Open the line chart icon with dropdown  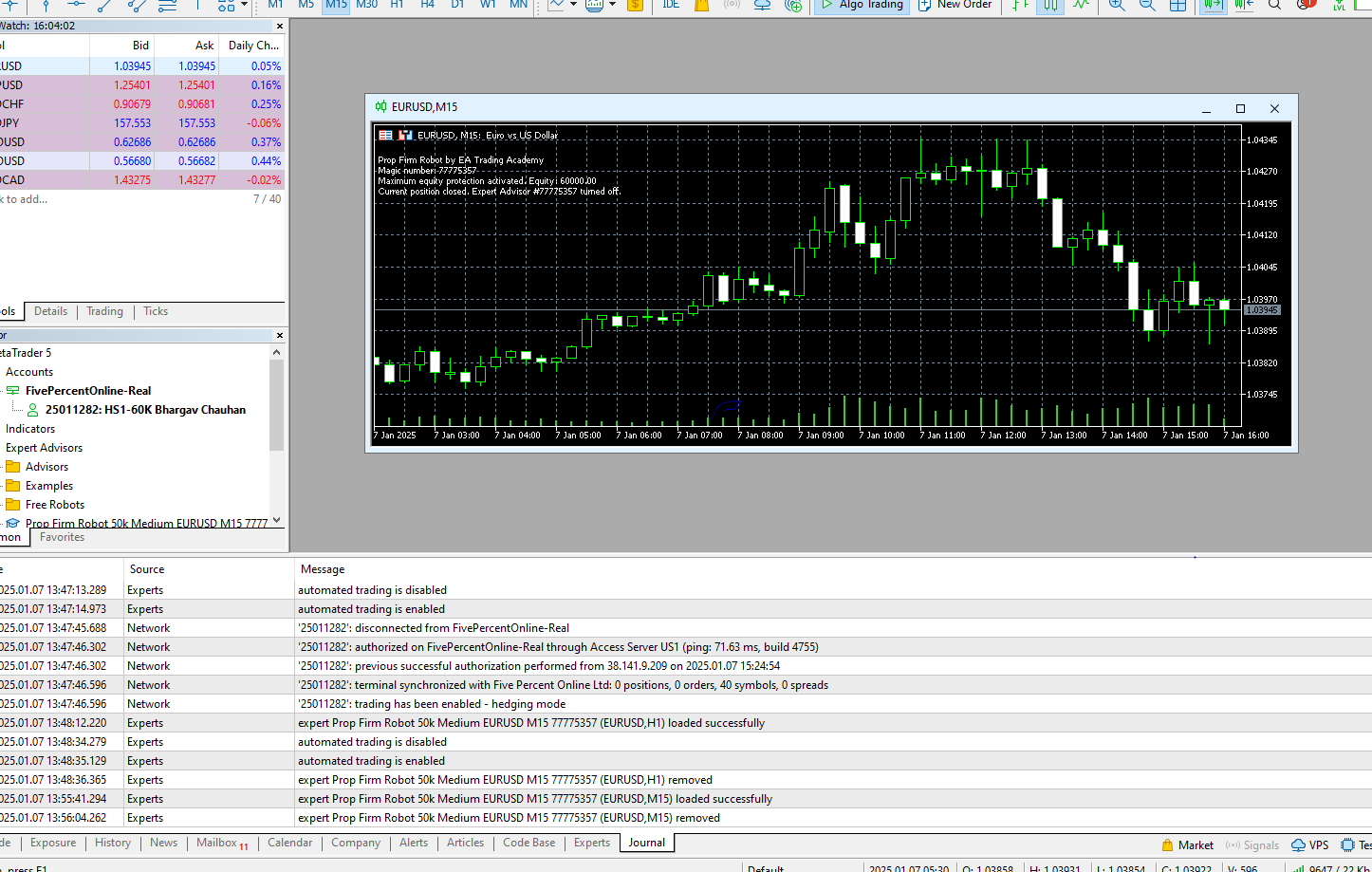(556, 5)
